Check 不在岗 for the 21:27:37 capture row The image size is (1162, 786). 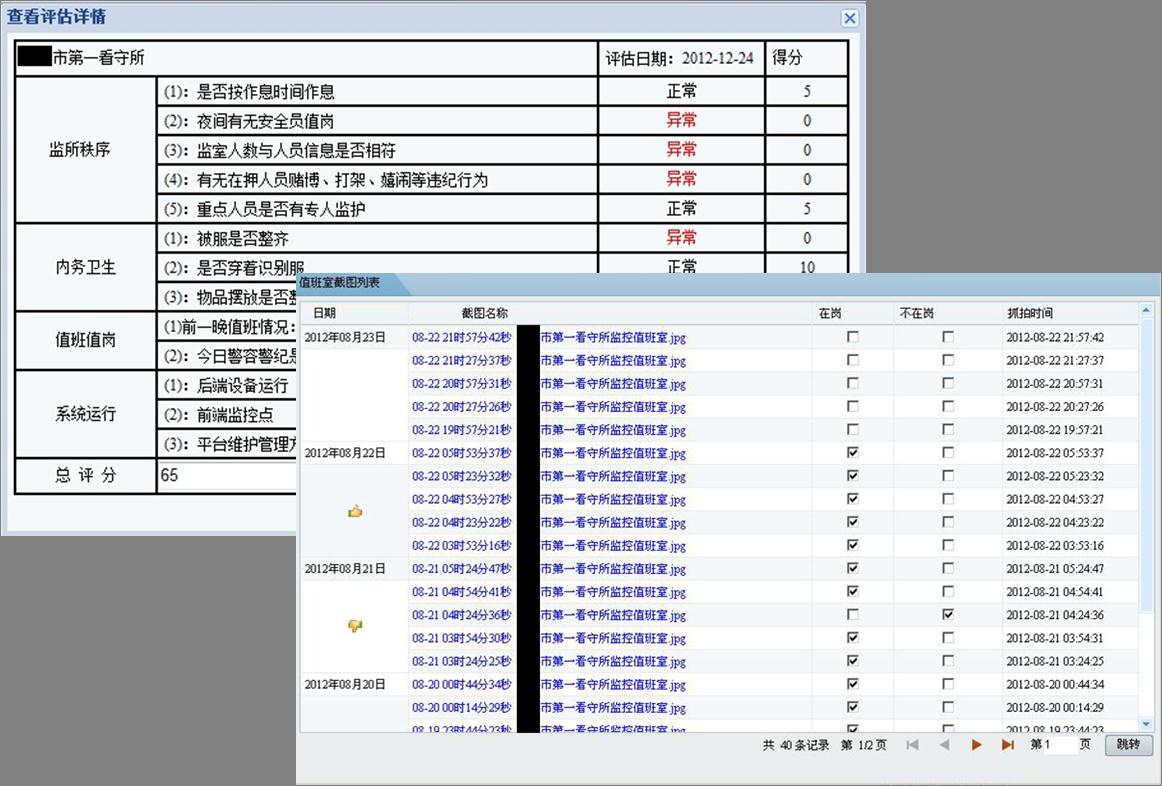[x=948, y=360]
